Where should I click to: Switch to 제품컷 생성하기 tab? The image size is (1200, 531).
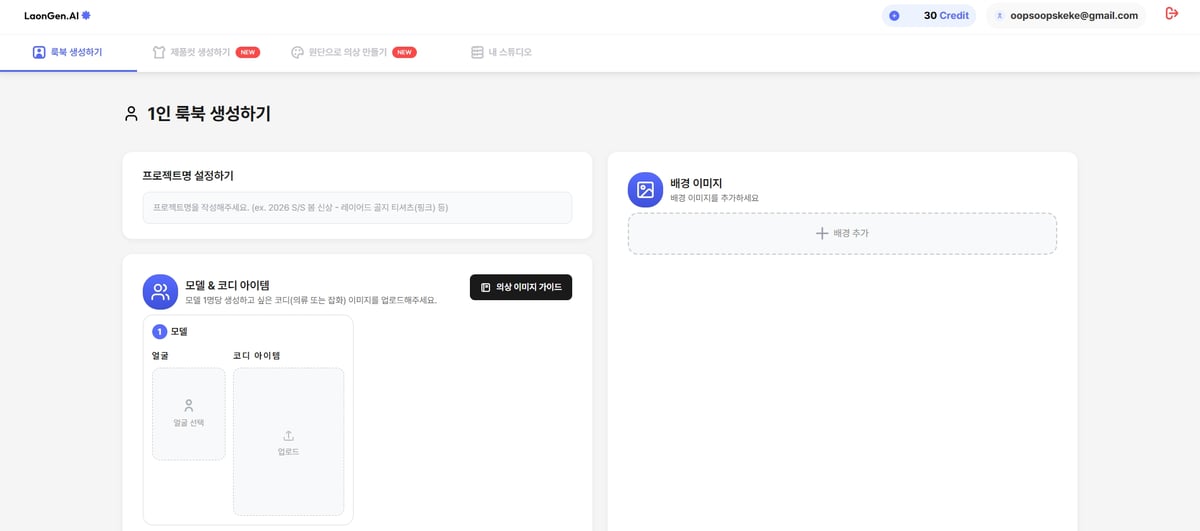point(206,52)
